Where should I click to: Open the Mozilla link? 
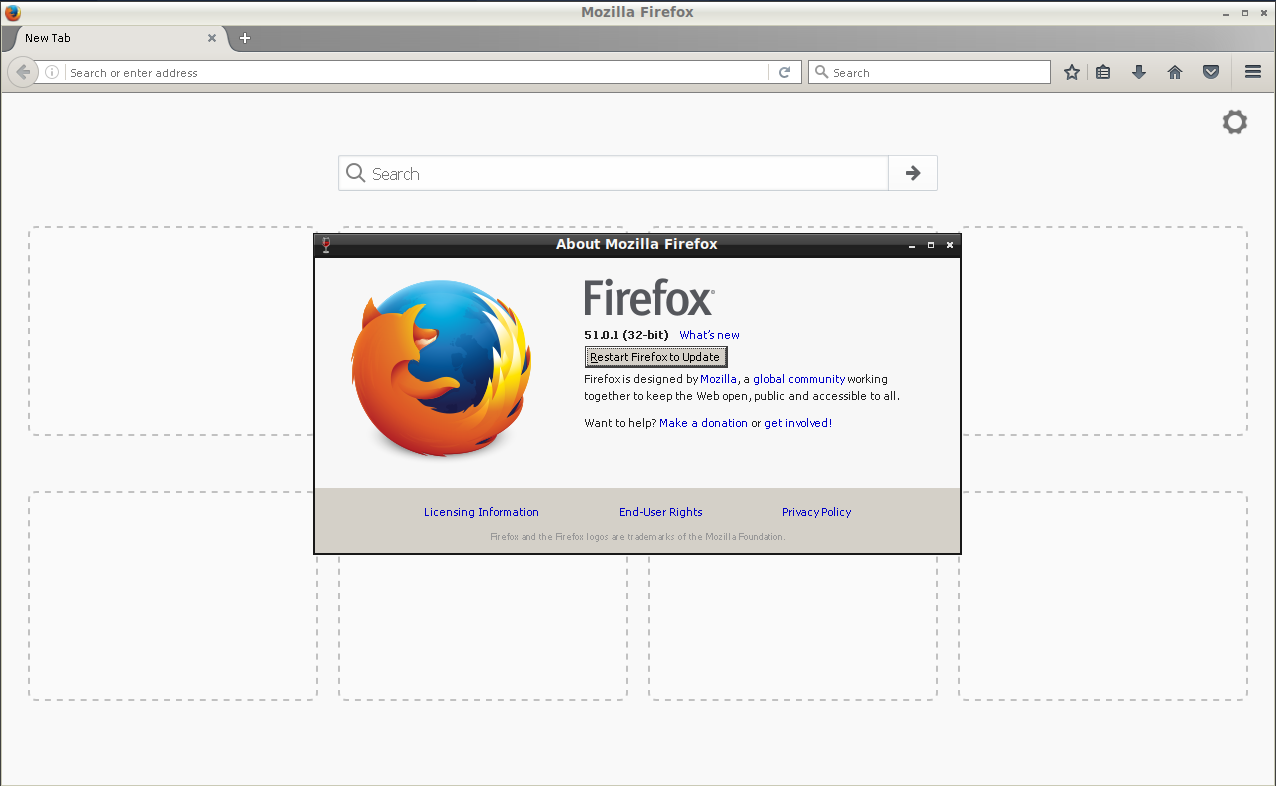tap(718, 379)
